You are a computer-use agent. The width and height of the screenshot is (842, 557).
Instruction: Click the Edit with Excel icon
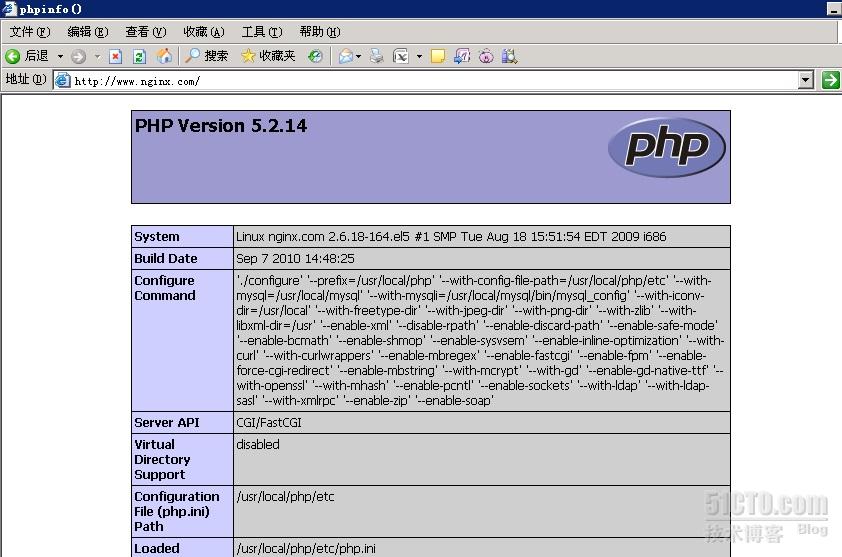[x=401, y=56]
